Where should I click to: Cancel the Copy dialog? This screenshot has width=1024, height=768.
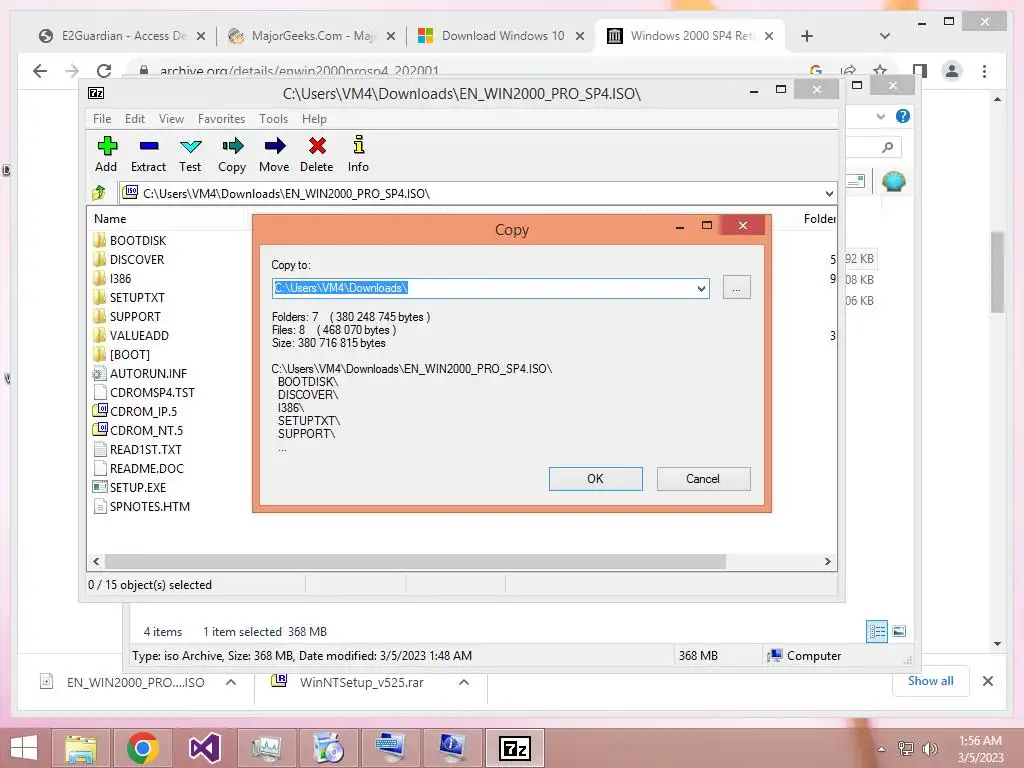tap(703, 479)
